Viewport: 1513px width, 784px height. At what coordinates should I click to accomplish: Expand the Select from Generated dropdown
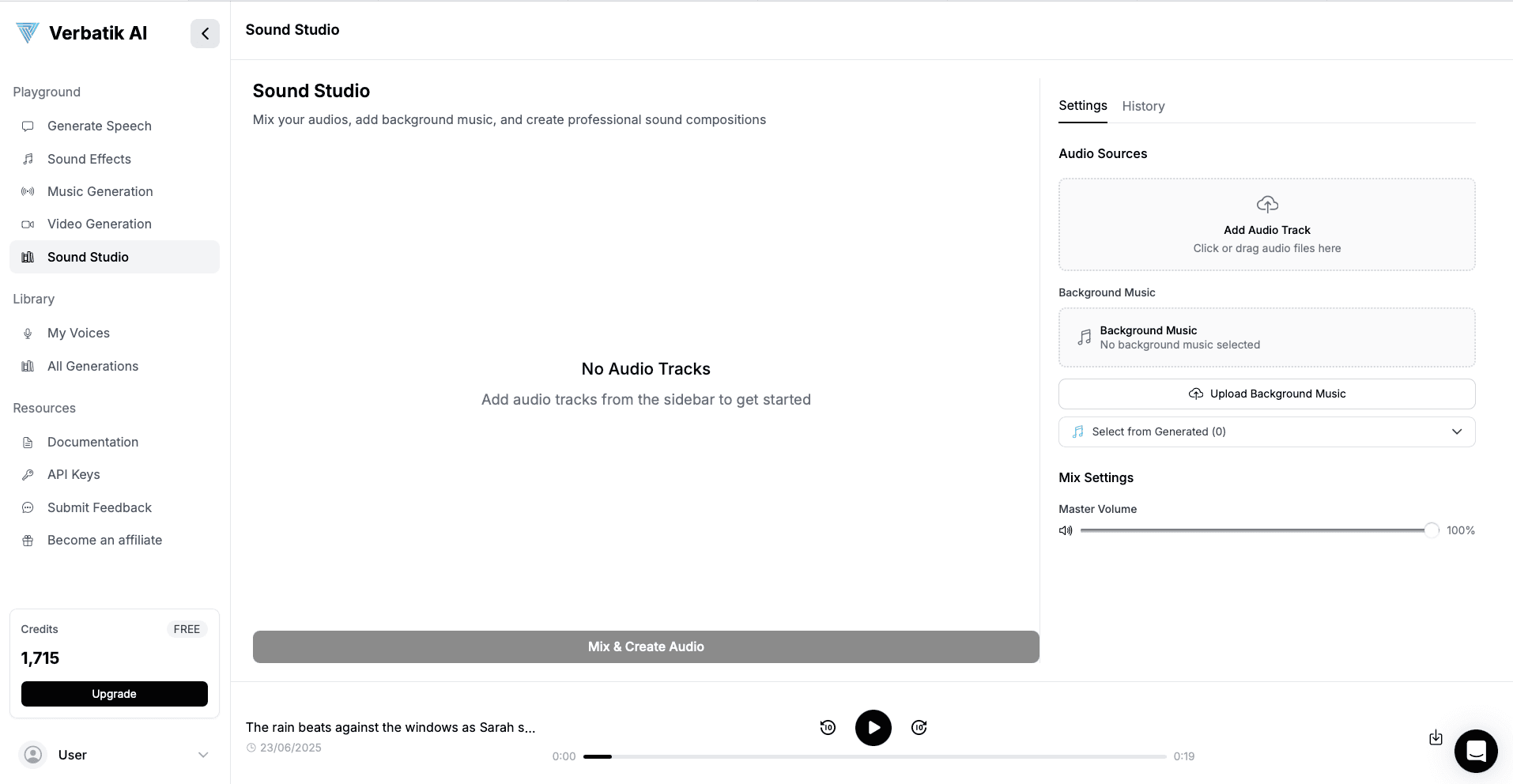click(1266, 432)
